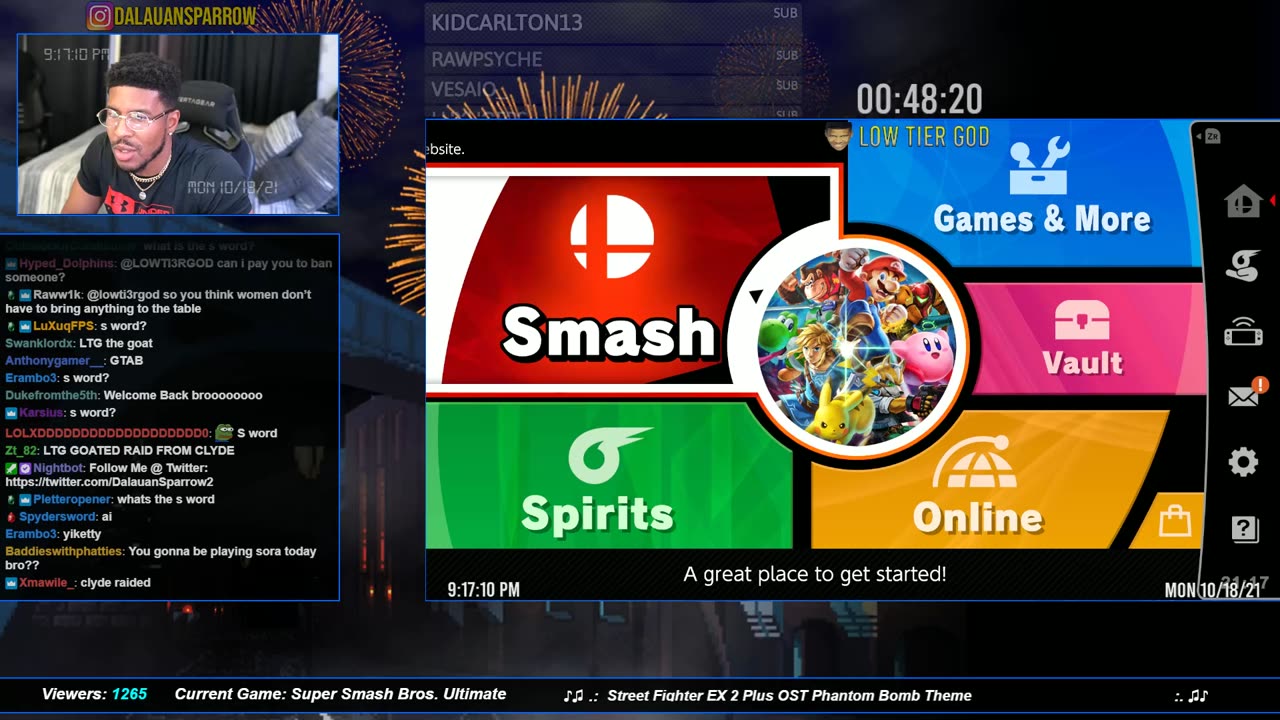This screenshot has width=1280, height=720.
Task: Click subscriber name RAWPSYCHE
Action: click(x=486, y=60)
